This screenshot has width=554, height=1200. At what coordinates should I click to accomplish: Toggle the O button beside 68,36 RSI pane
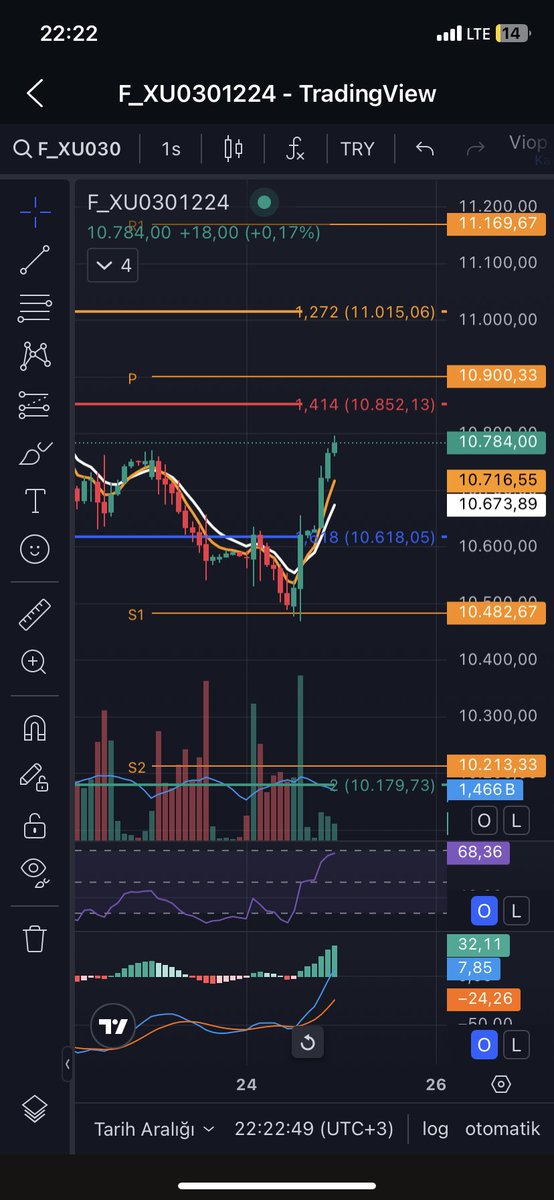pyautogui.click(x=484, y=911)
